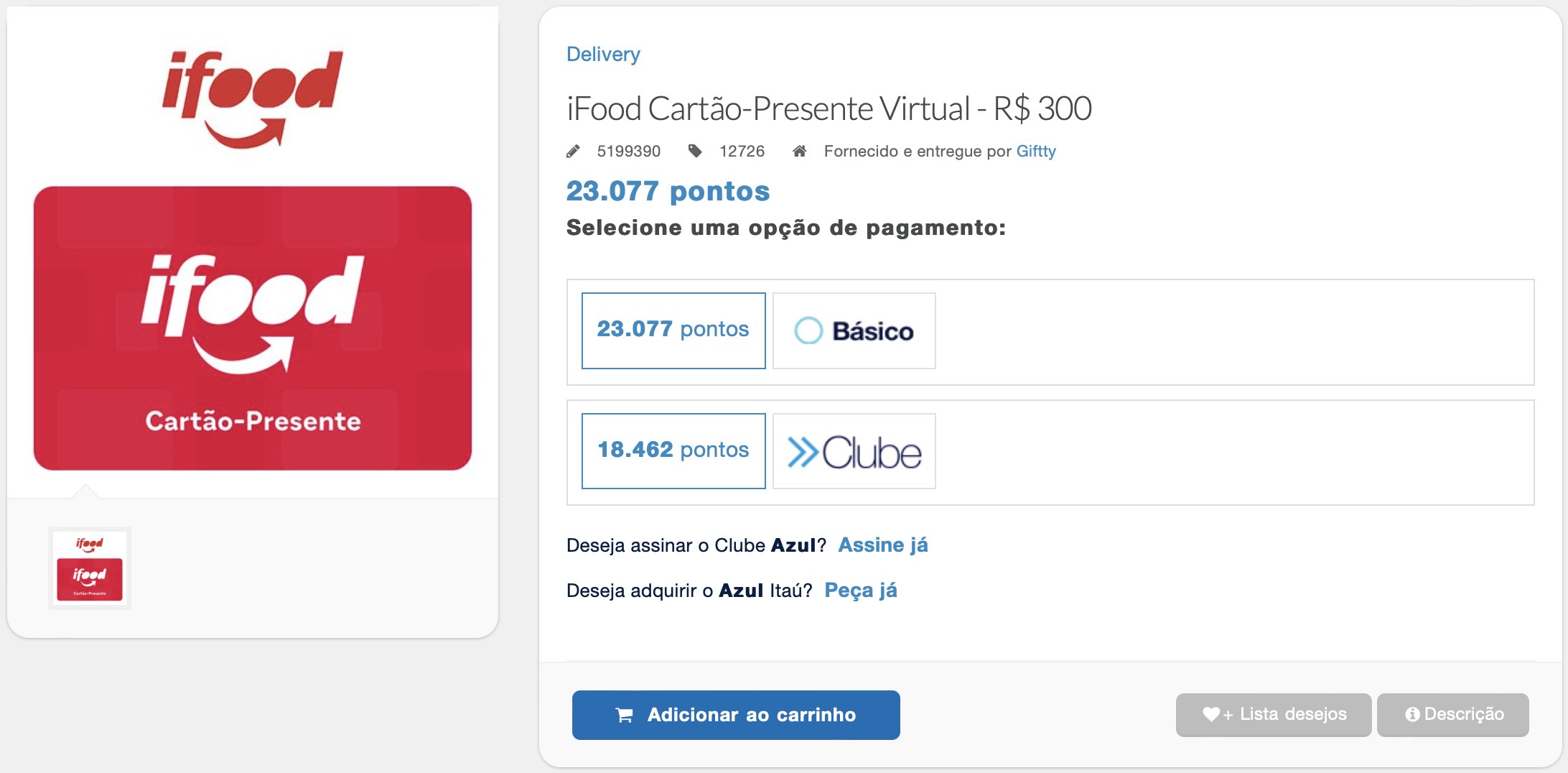Image resolution: width=1568 pixels, height=773 pixels.
Task: Click Assine já to subscribe Clube Azul
Action: (883, 545)
